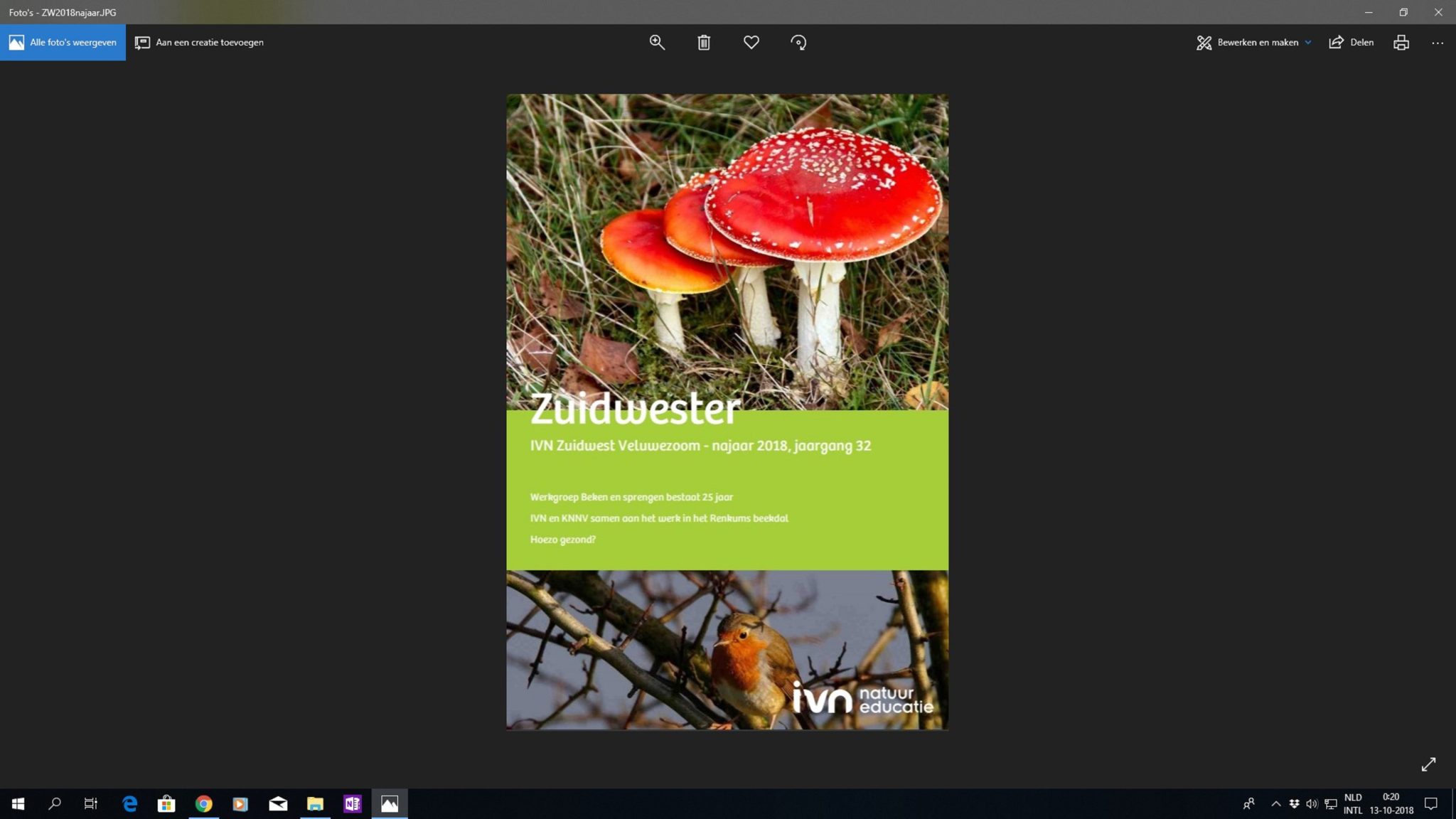Open the three-dots more options menu

(1438, 43)
